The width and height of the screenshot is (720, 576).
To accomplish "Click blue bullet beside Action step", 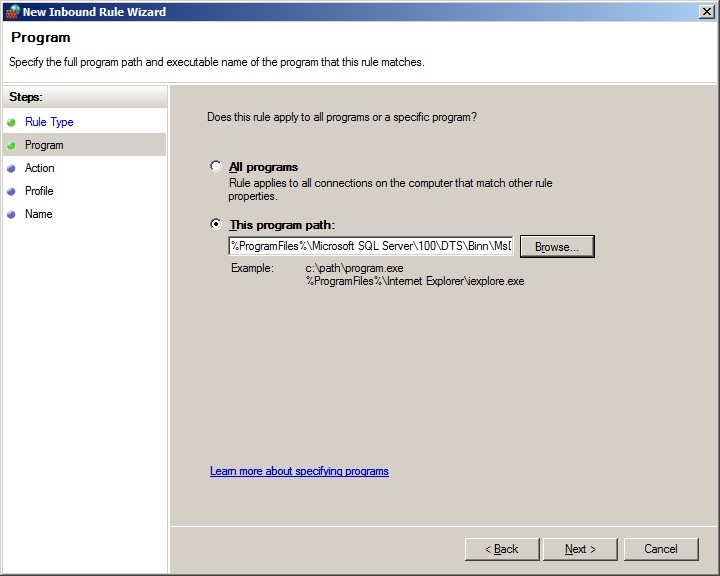I will (11, 168).
